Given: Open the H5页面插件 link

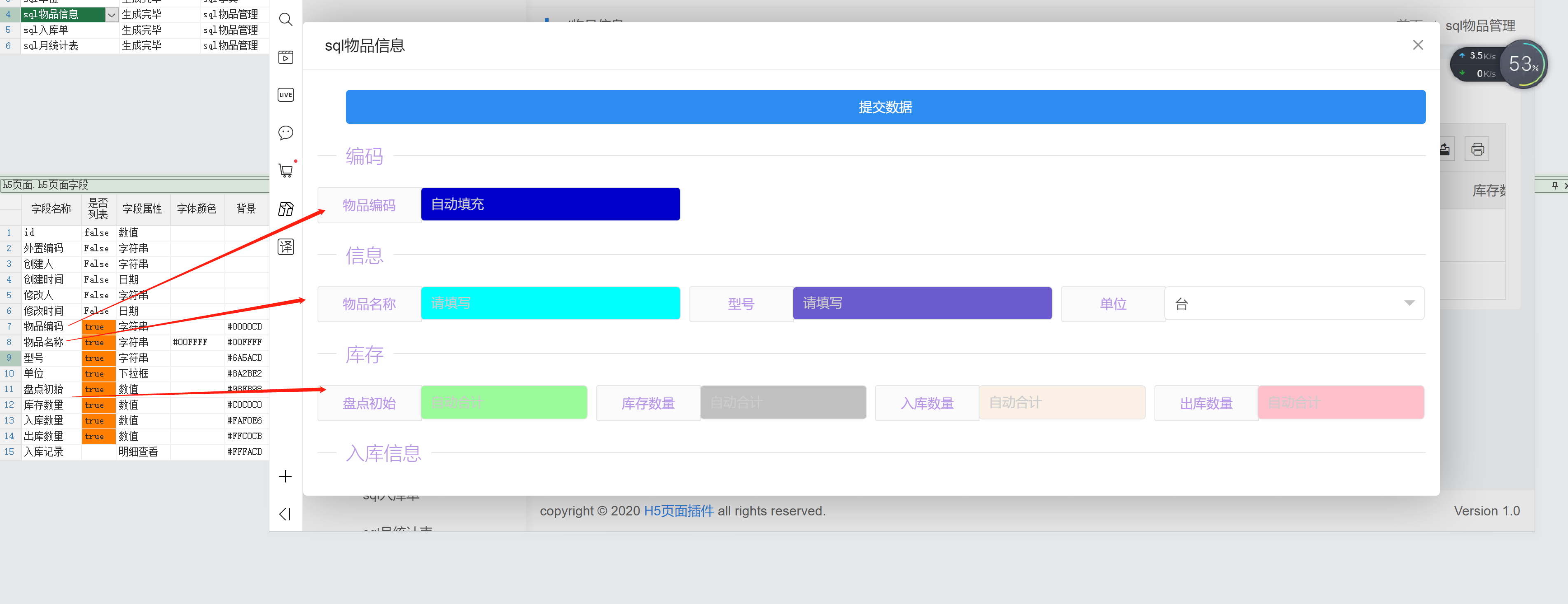Looking at the screenshot, I should coord(678,511).
